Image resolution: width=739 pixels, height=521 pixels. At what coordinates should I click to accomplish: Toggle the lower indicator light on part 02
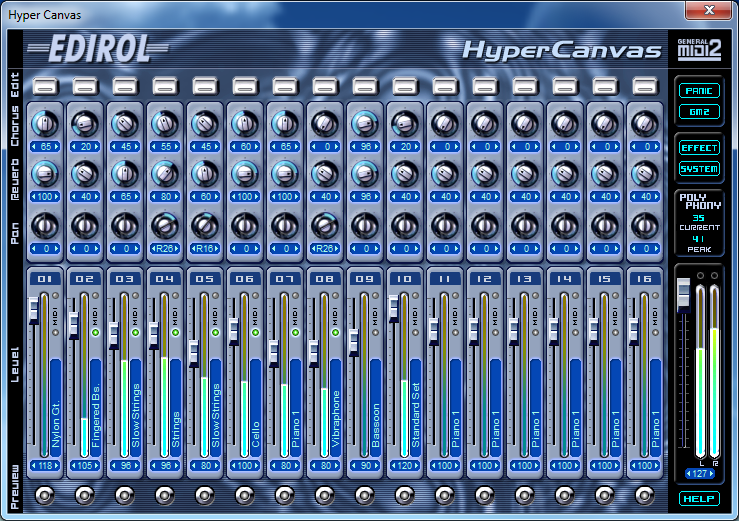(x=96, y=333)
